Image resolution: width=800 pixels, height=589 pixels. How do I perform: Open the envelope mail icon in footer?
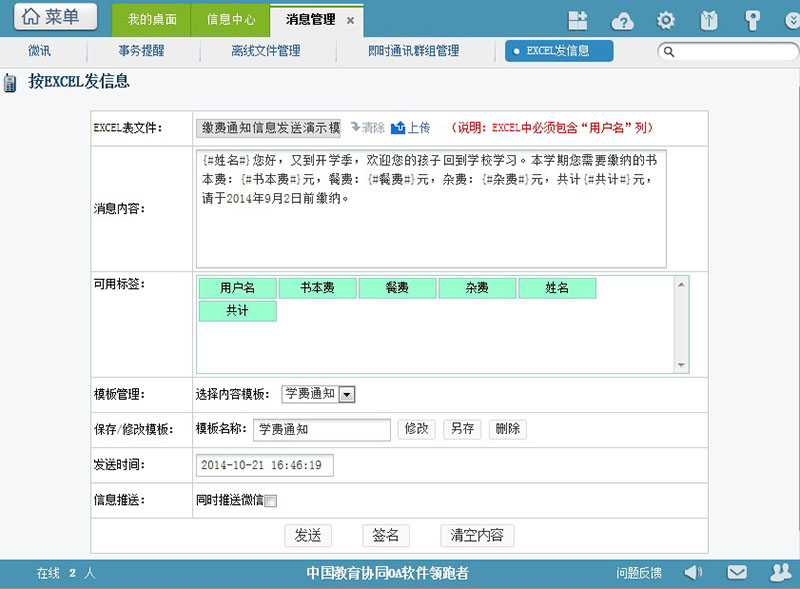click(737, 573)
